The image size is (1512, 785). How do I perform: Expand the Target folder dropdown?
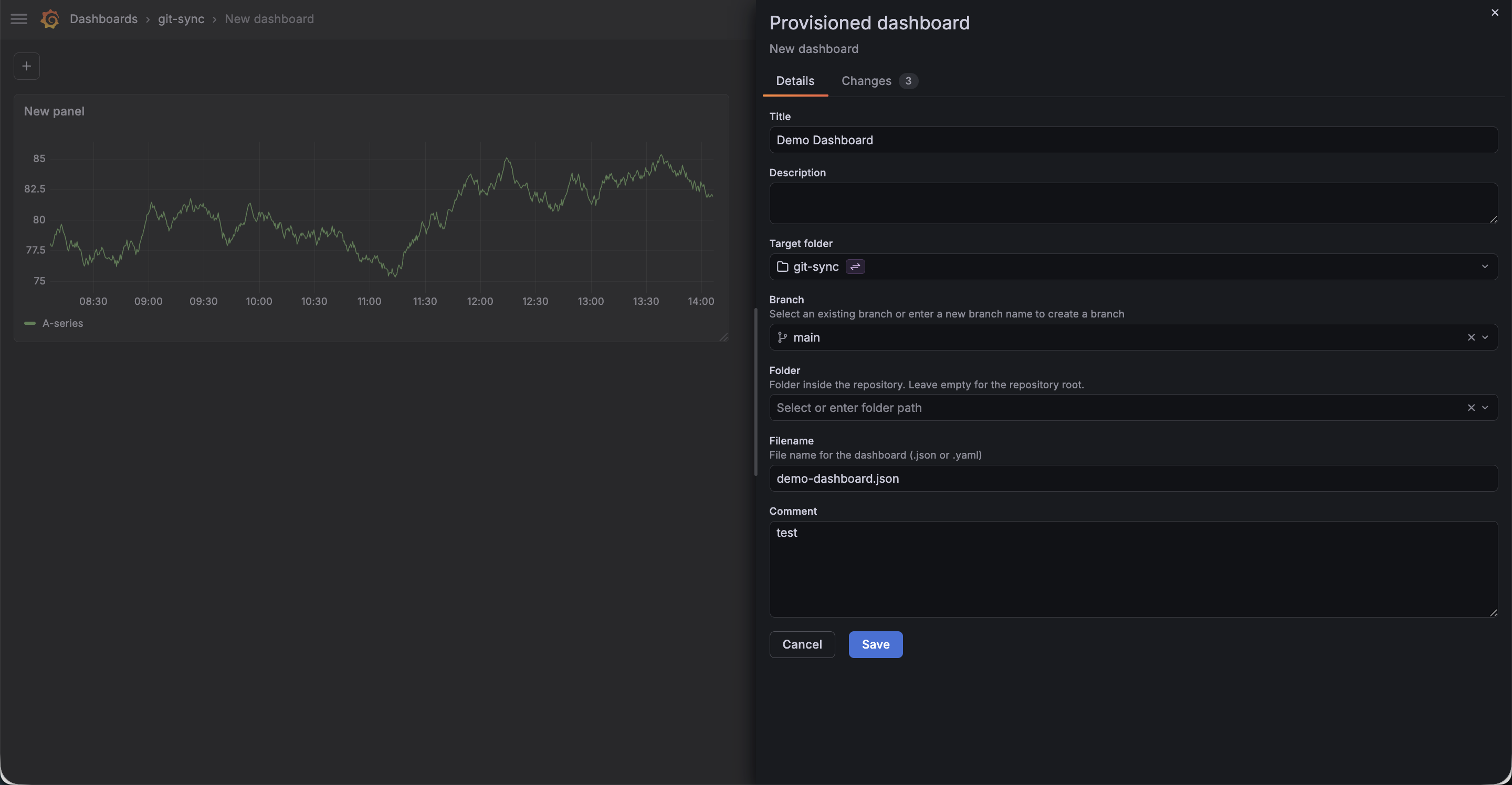pyautogui.click(x=1484, y=267)
